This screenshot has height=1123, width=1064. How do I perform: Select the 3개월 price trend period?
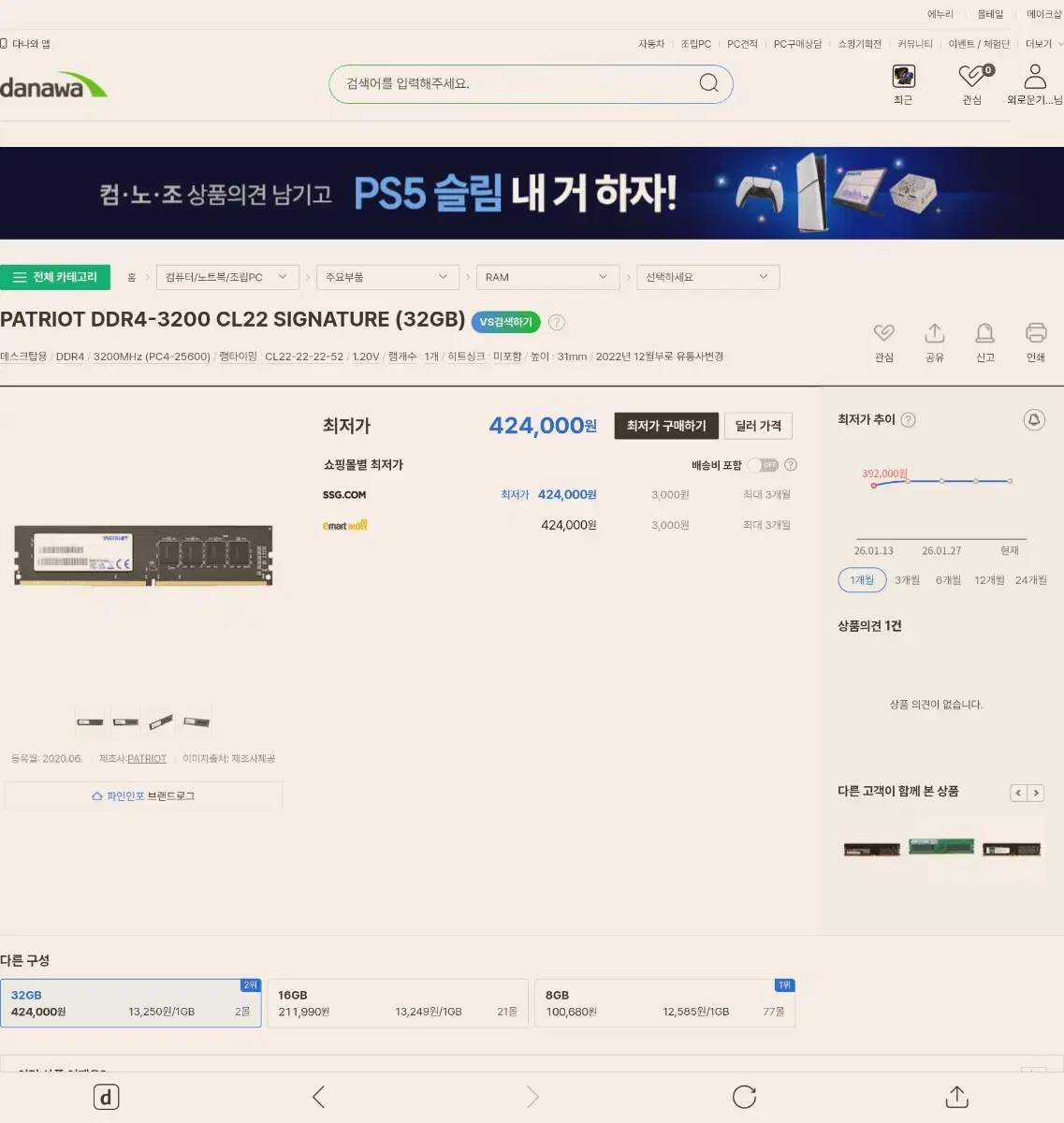click(x=907, y=580)
